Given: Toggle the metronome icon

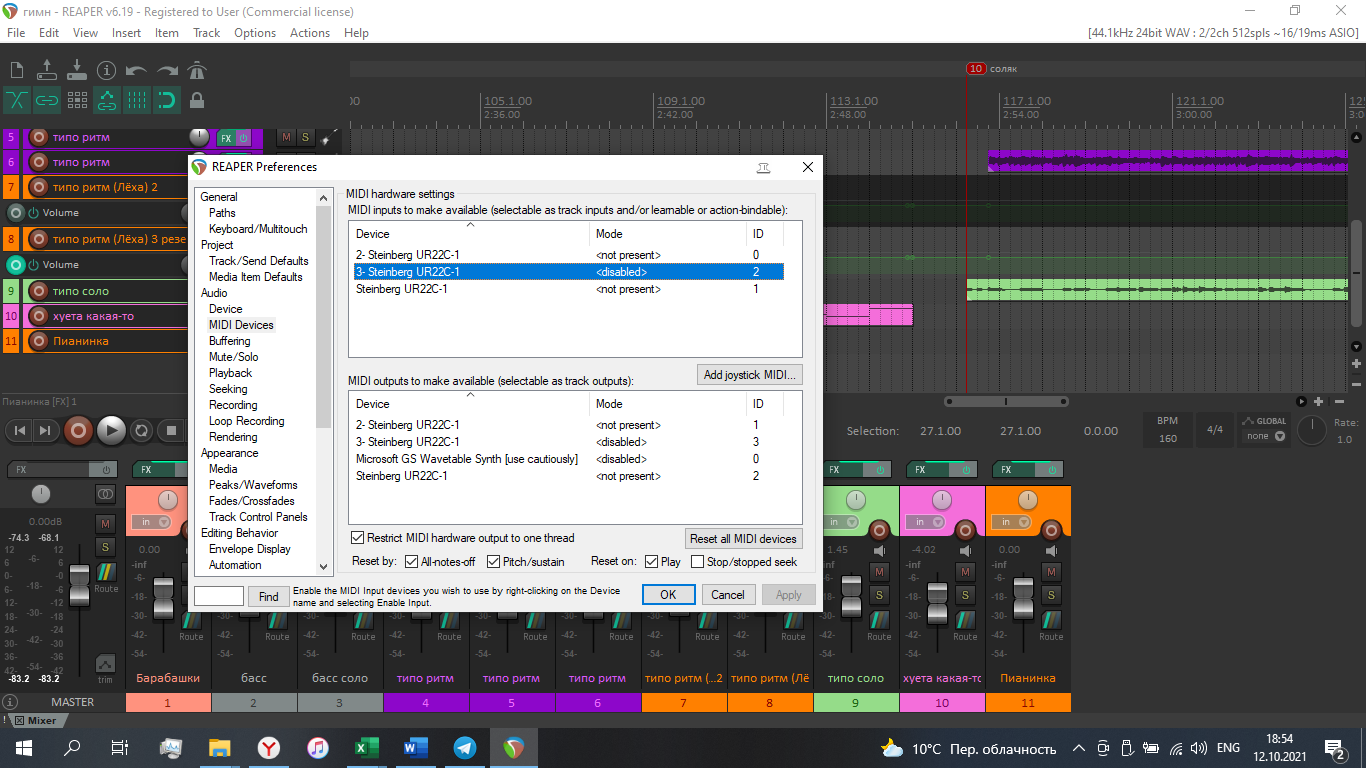Looking at the screenshot, I should pyautogui.click(x=197, y=70).
